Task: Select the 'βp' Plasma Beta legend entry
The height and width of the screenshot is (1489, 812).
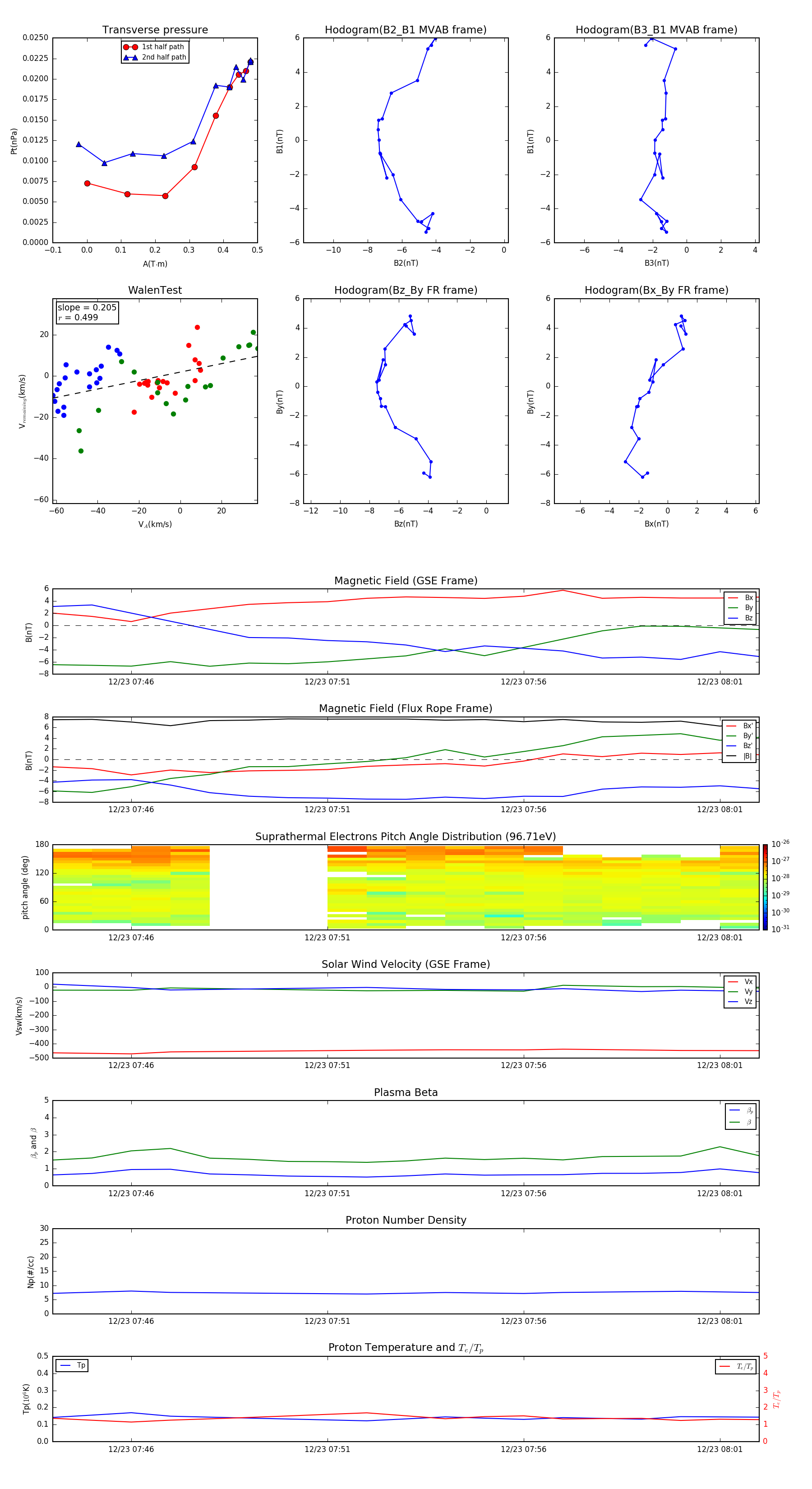Action: pyautogui.click(x=741, y=1110)
